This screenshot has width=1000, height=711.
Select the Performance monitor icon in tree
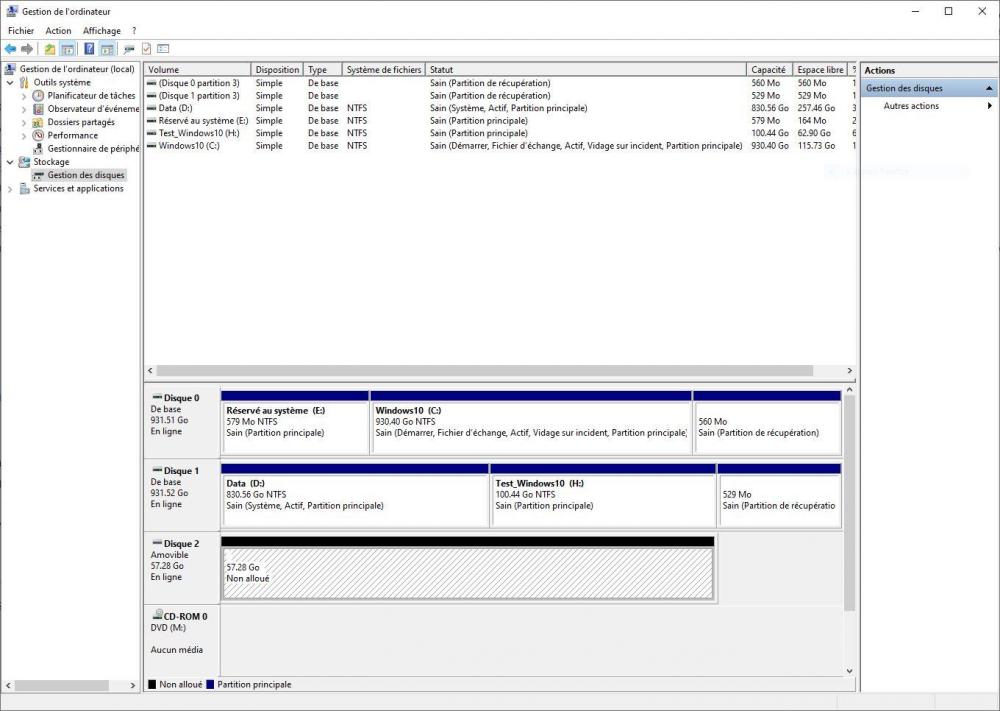[39, 135]
